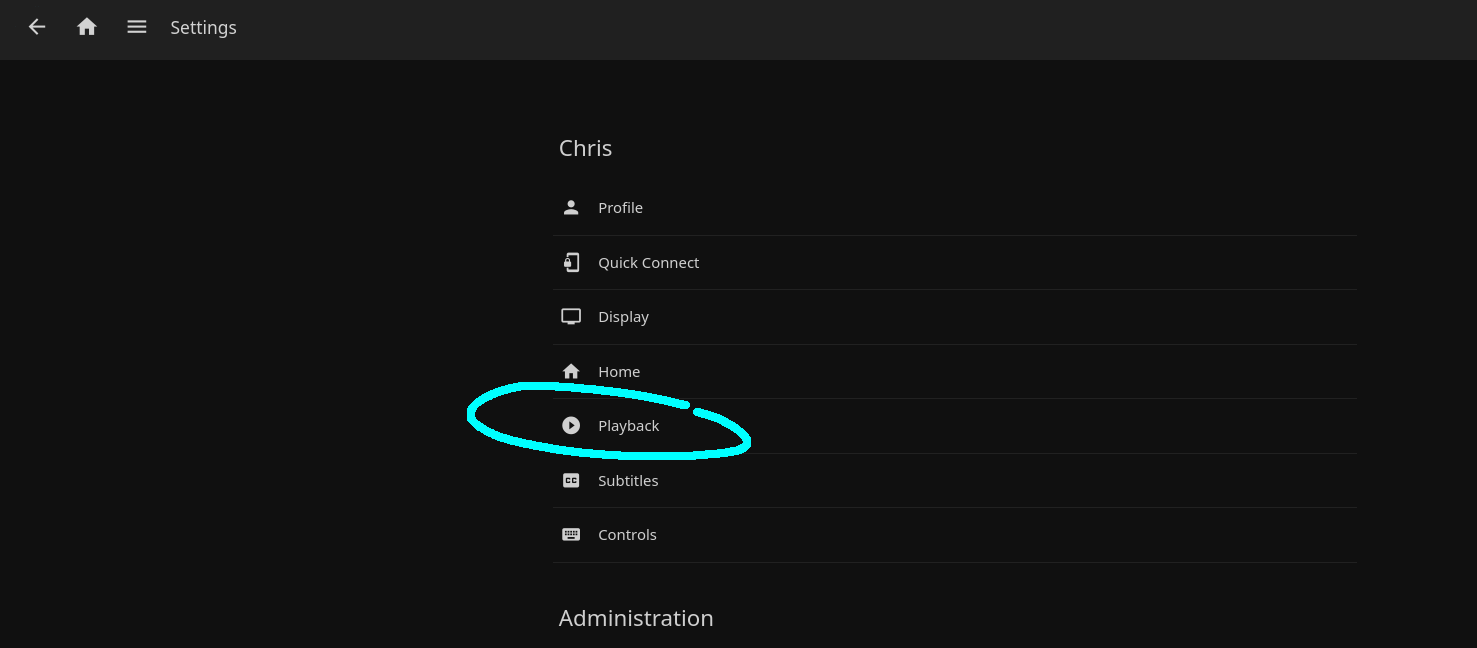
Task: Choose the Home label in settings list
Action: tap(619, 372)
